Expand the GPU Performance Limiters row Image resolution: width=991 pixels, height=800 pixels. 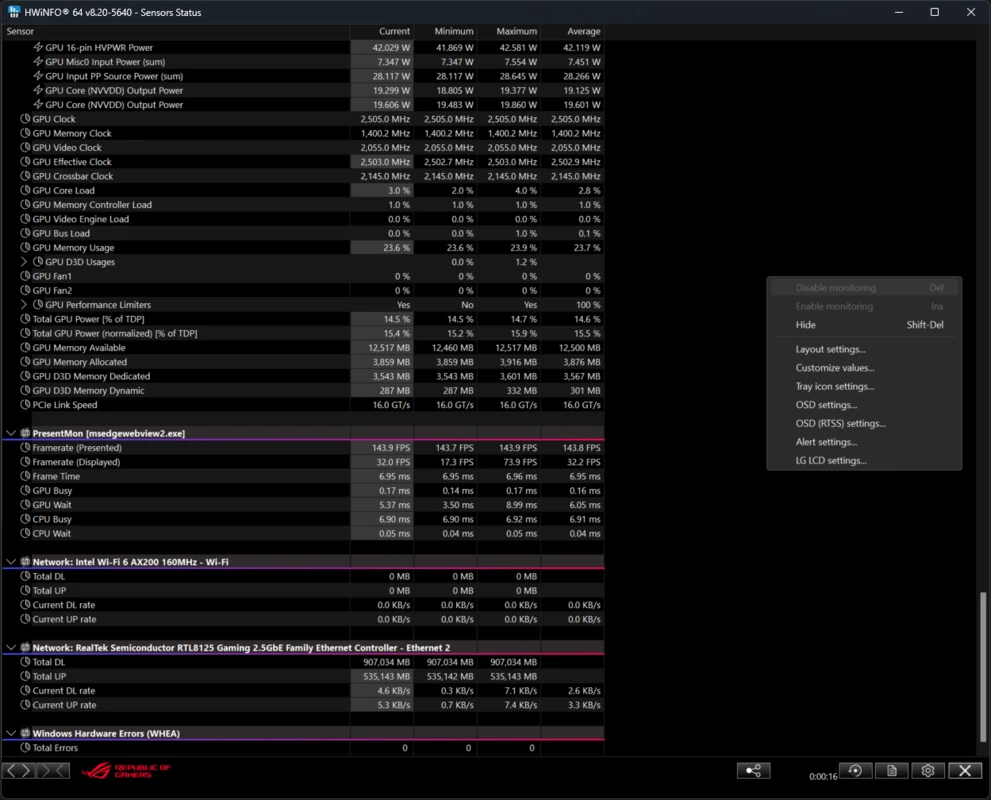coord(24,305)
